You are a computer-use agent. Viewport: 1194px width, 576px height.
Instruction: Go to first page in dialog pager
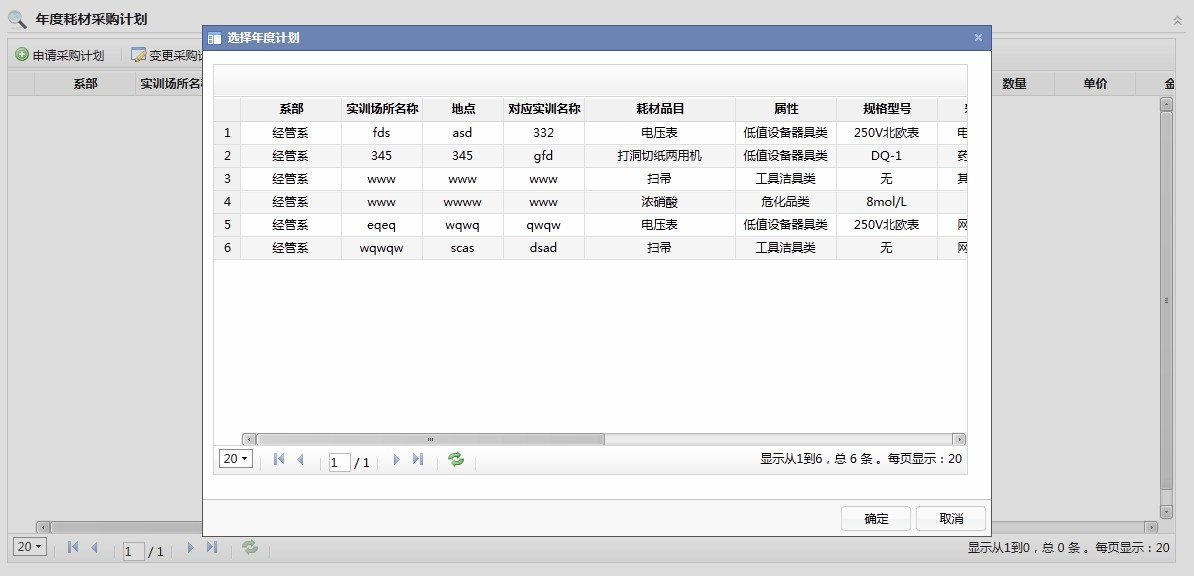[x=279, y=460]
